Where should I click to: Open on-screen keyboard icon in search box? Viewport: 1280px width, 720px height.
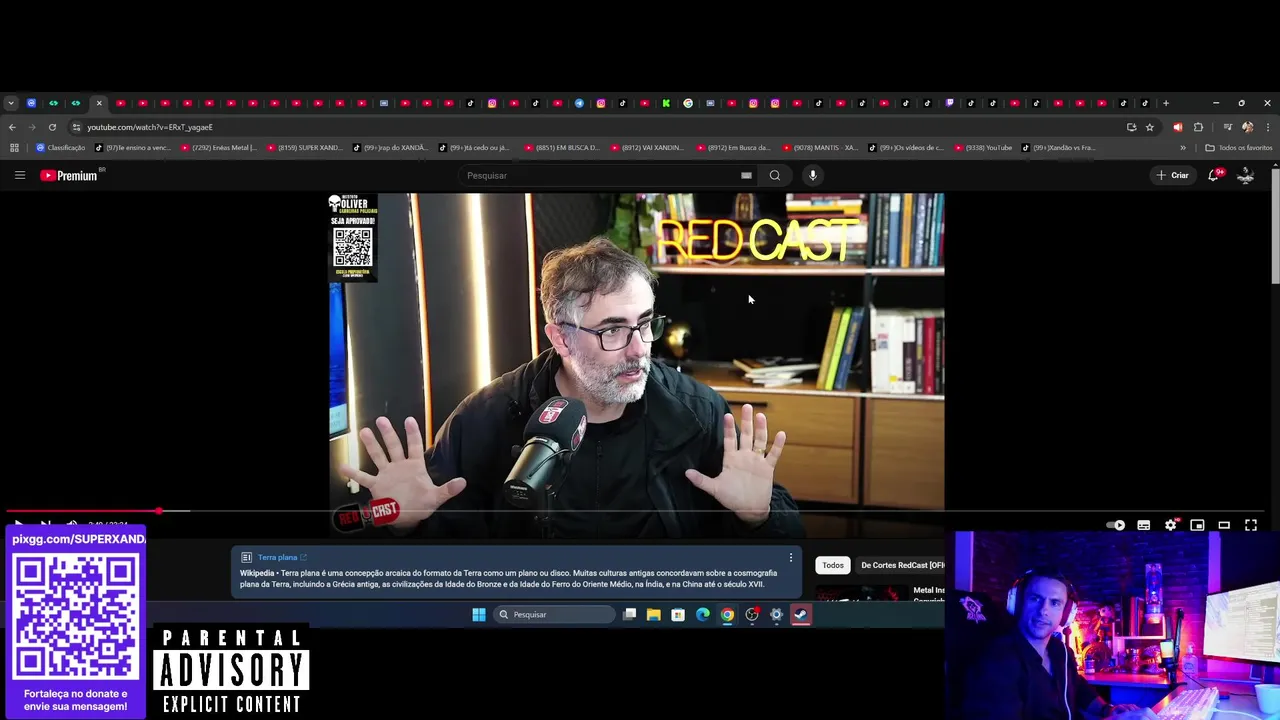(746, 175)
